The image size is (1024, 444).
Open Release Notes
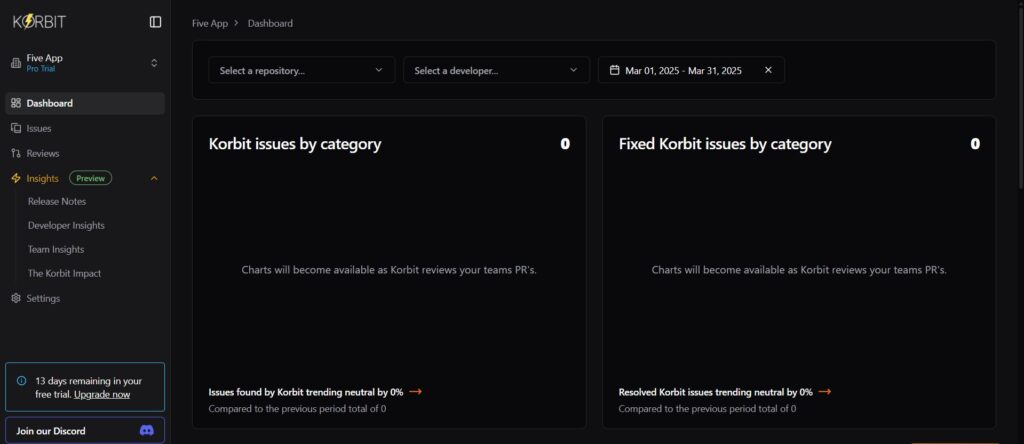click(57, 201)
